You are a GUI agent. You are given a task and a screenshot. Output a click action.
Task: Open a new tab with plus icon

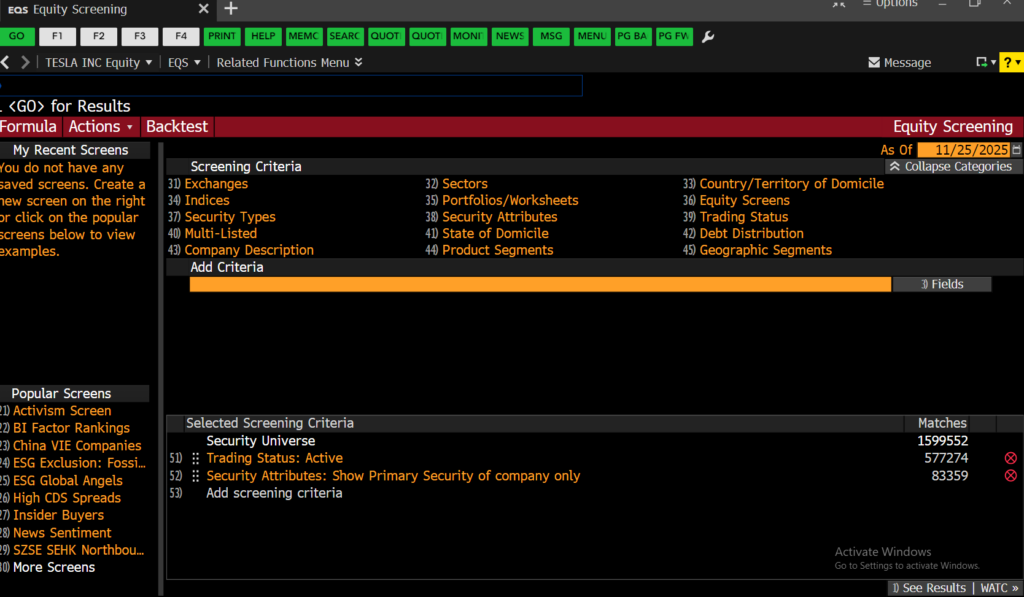click(230, 9)
